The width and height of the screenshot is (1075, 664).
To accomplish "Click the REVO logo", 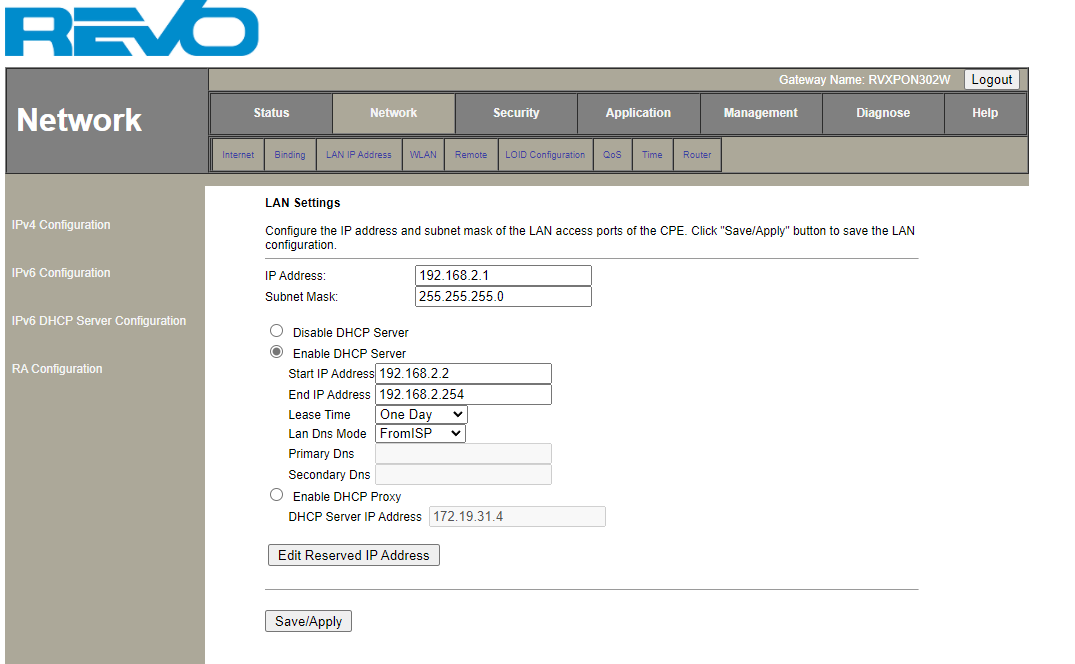I will click(131, 32).
